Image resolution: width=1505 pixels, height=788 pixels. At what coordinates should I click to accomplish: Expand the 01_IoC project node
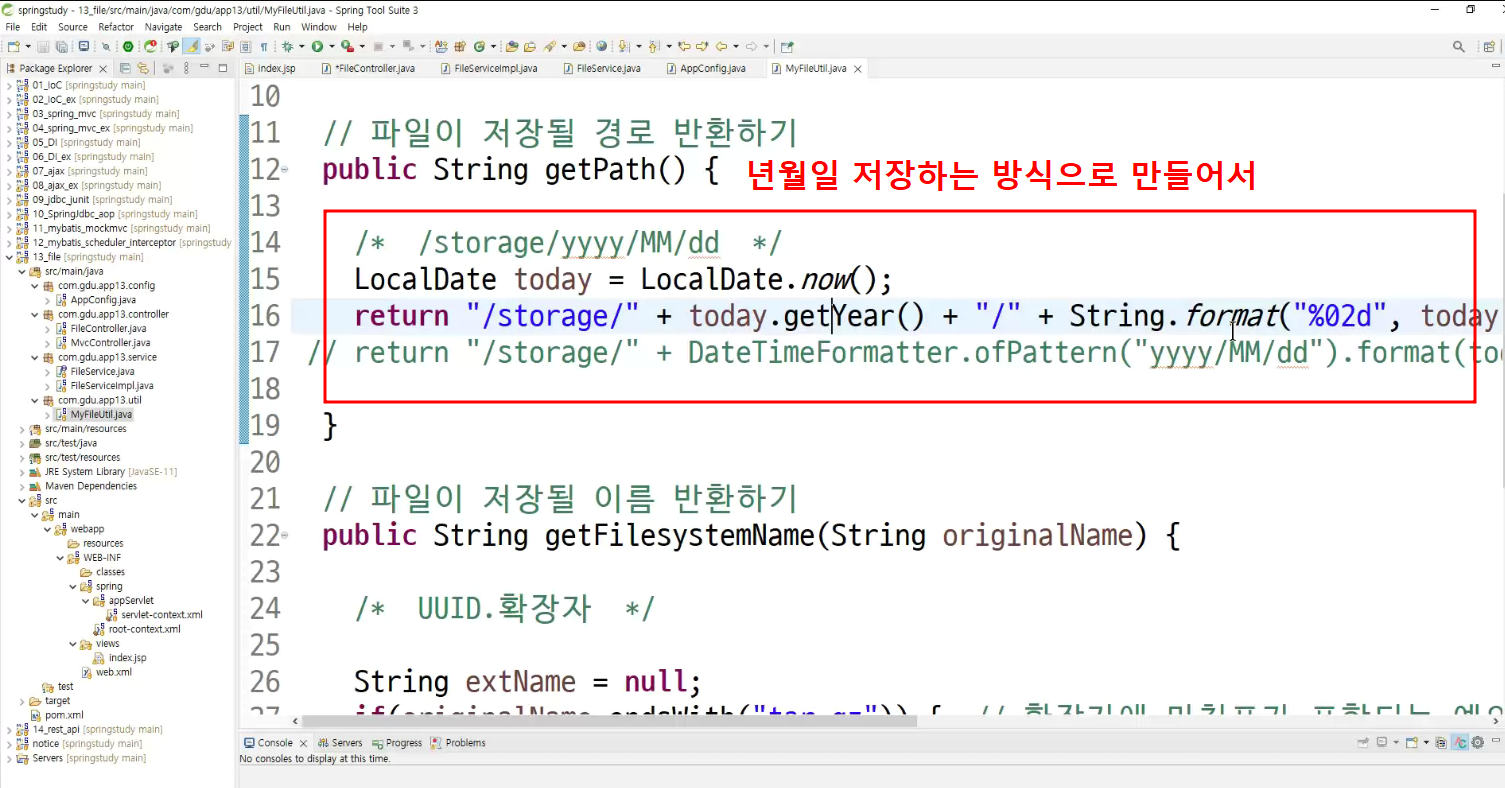[x=9, y=85]
